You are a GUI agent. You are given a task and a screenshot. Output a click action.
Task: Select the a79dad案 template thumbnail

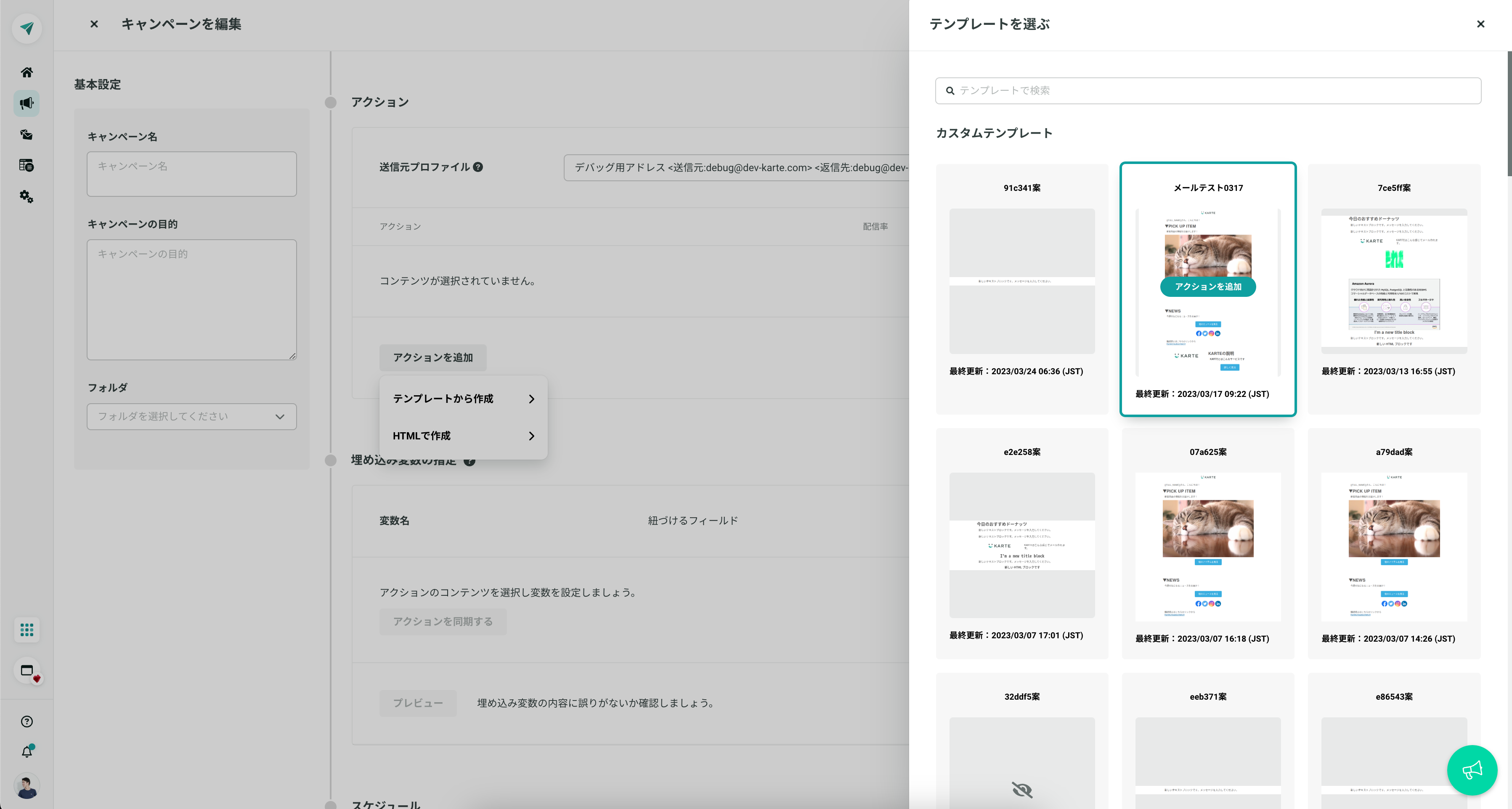coord(1394,547)
